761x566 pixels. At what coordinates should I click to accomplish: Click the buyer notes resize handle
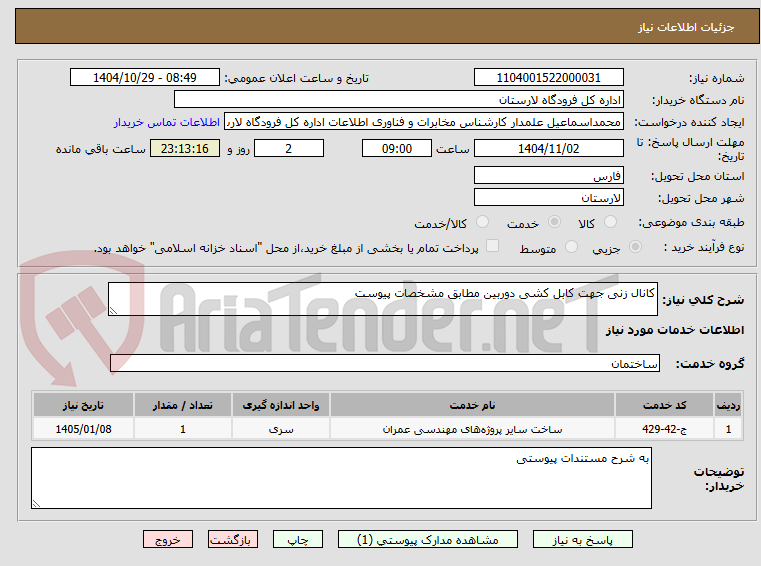tap(36, 504)
